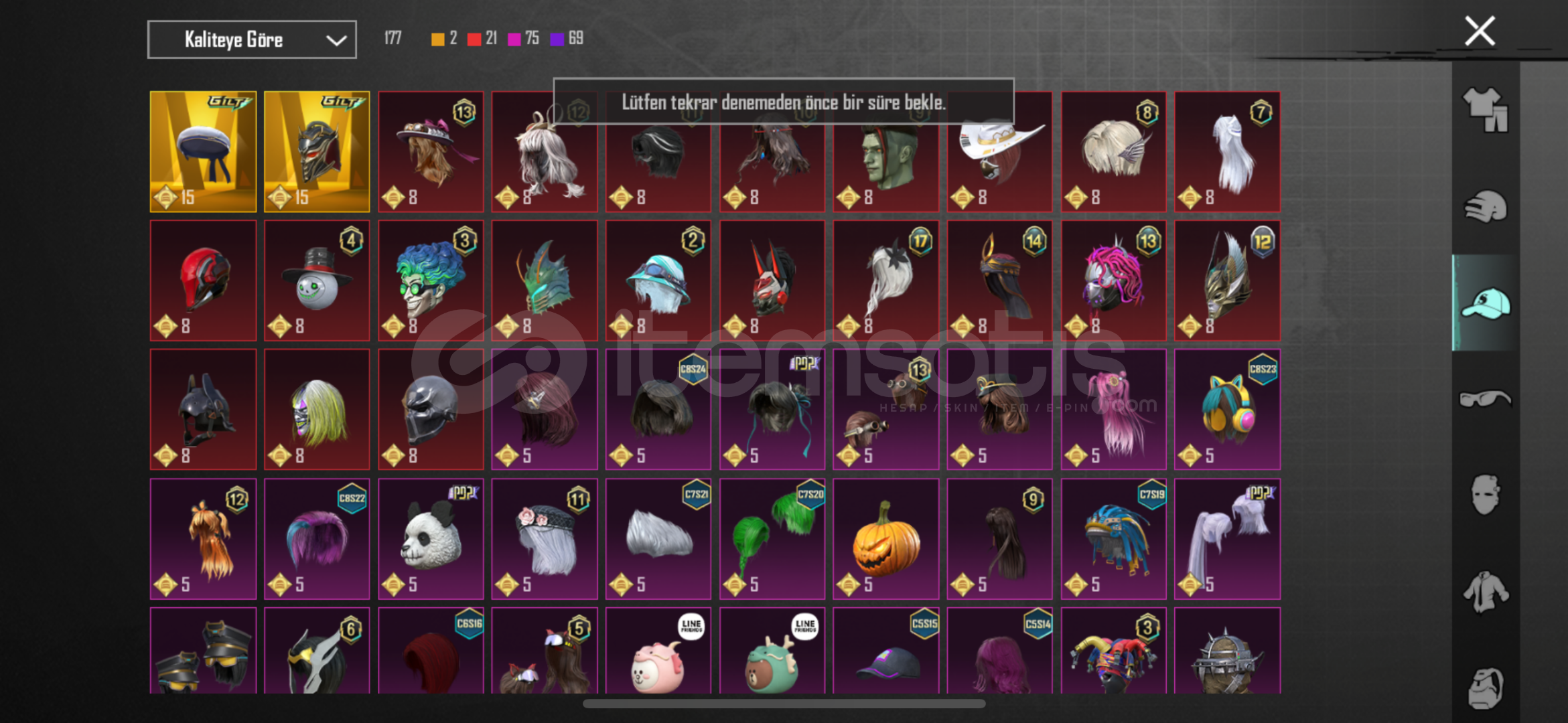Screen dimensions: 1568x723
Task: Expand sort options via the chevron arrow
Action: [336, 40]
